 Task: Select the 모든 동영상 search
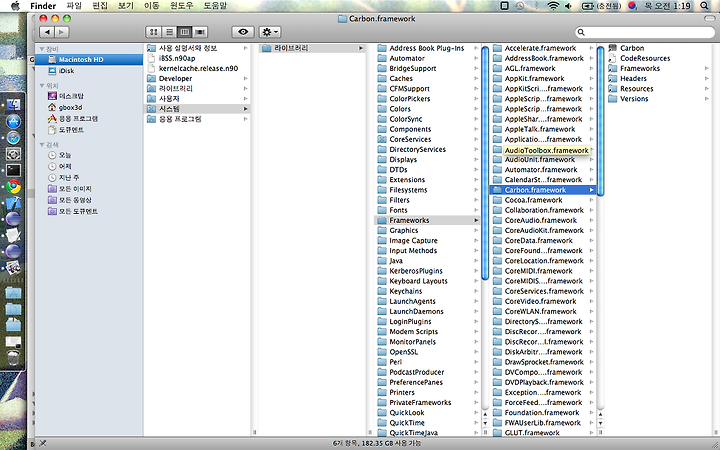(89, 200)
